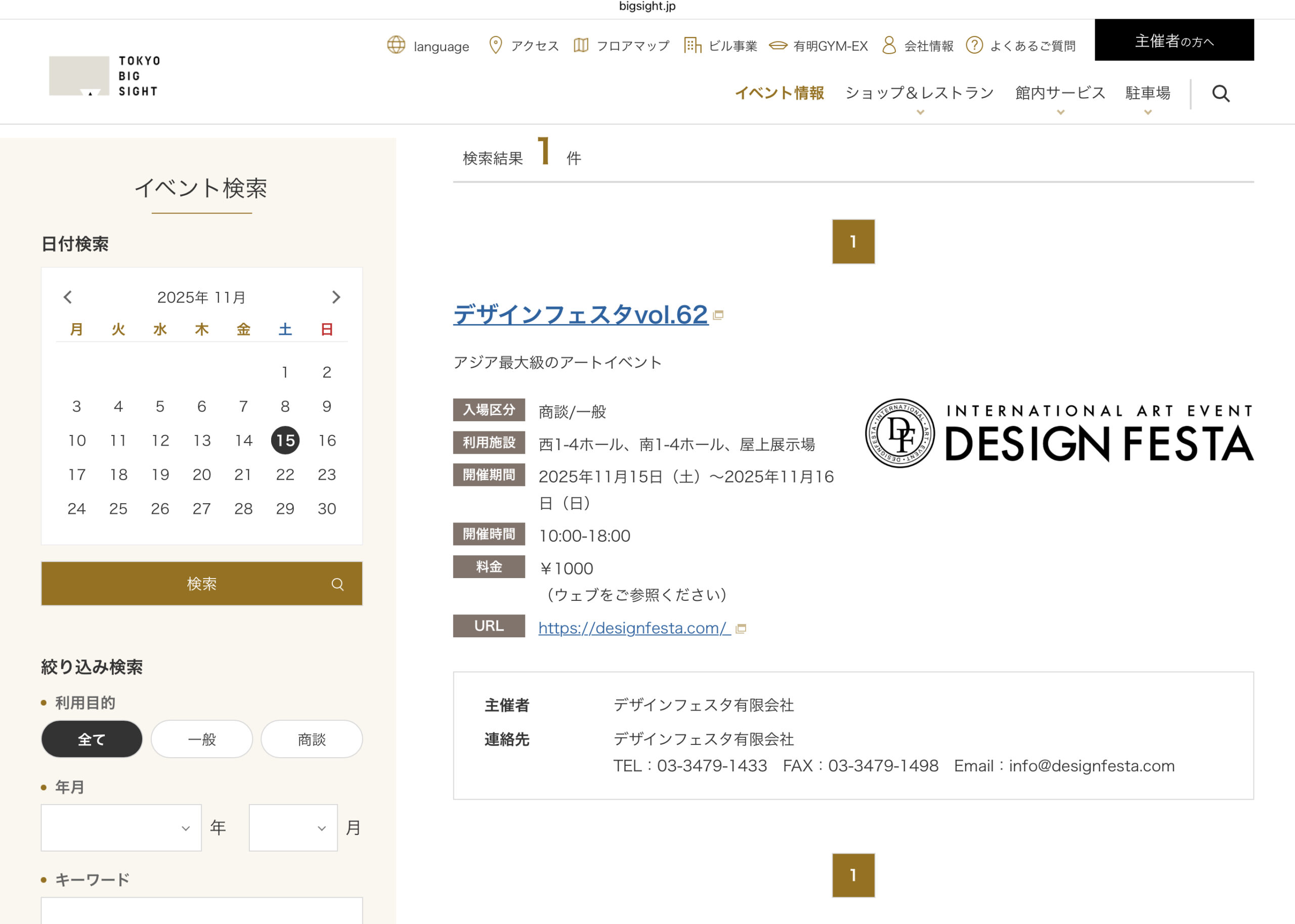
Task: Click top pagination page 1
Action: (x=853, y=242)
